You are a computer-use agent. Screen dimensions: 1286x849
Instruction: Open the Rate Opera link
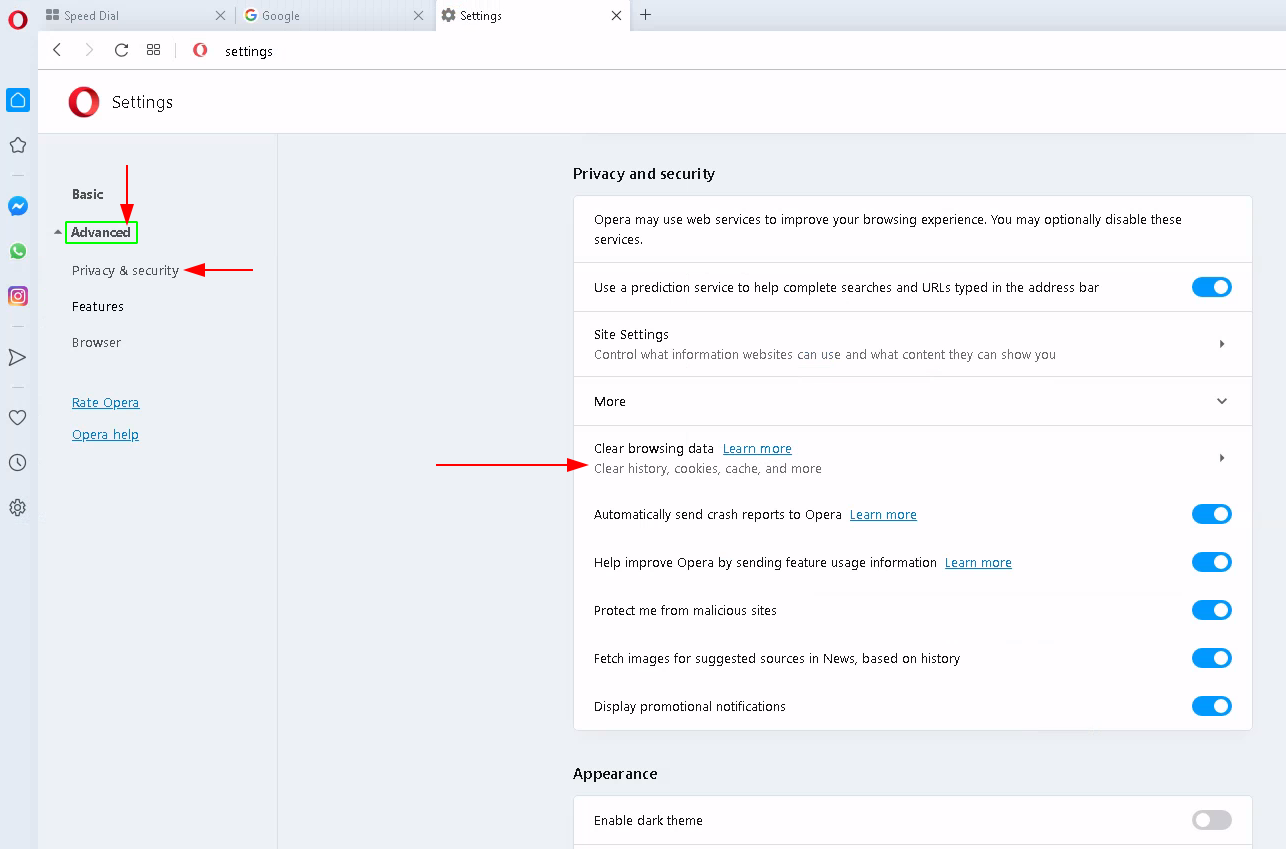click(x=105, y=402)
